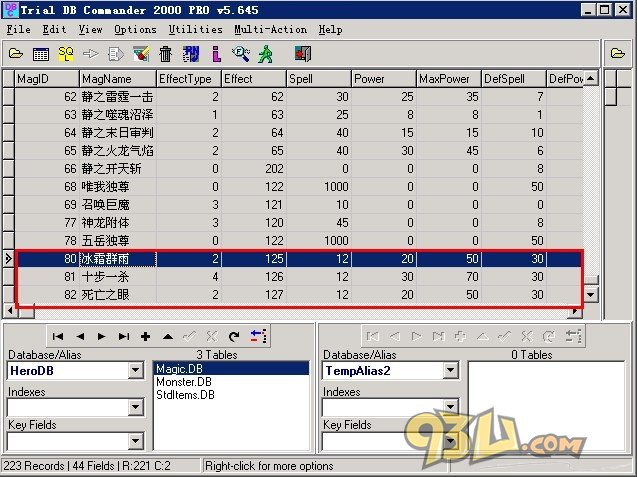Click the trash can delete icon
The width and height of the screenshot is (637, 477).
pos(166,54)
